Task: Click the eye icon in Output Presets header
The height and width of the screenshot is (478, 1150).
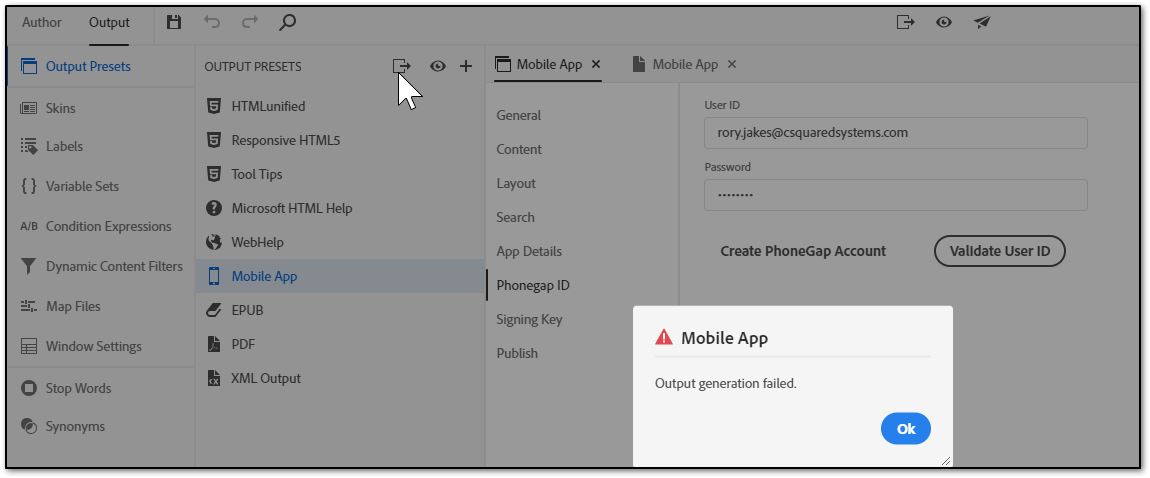Action: [438, 66]
